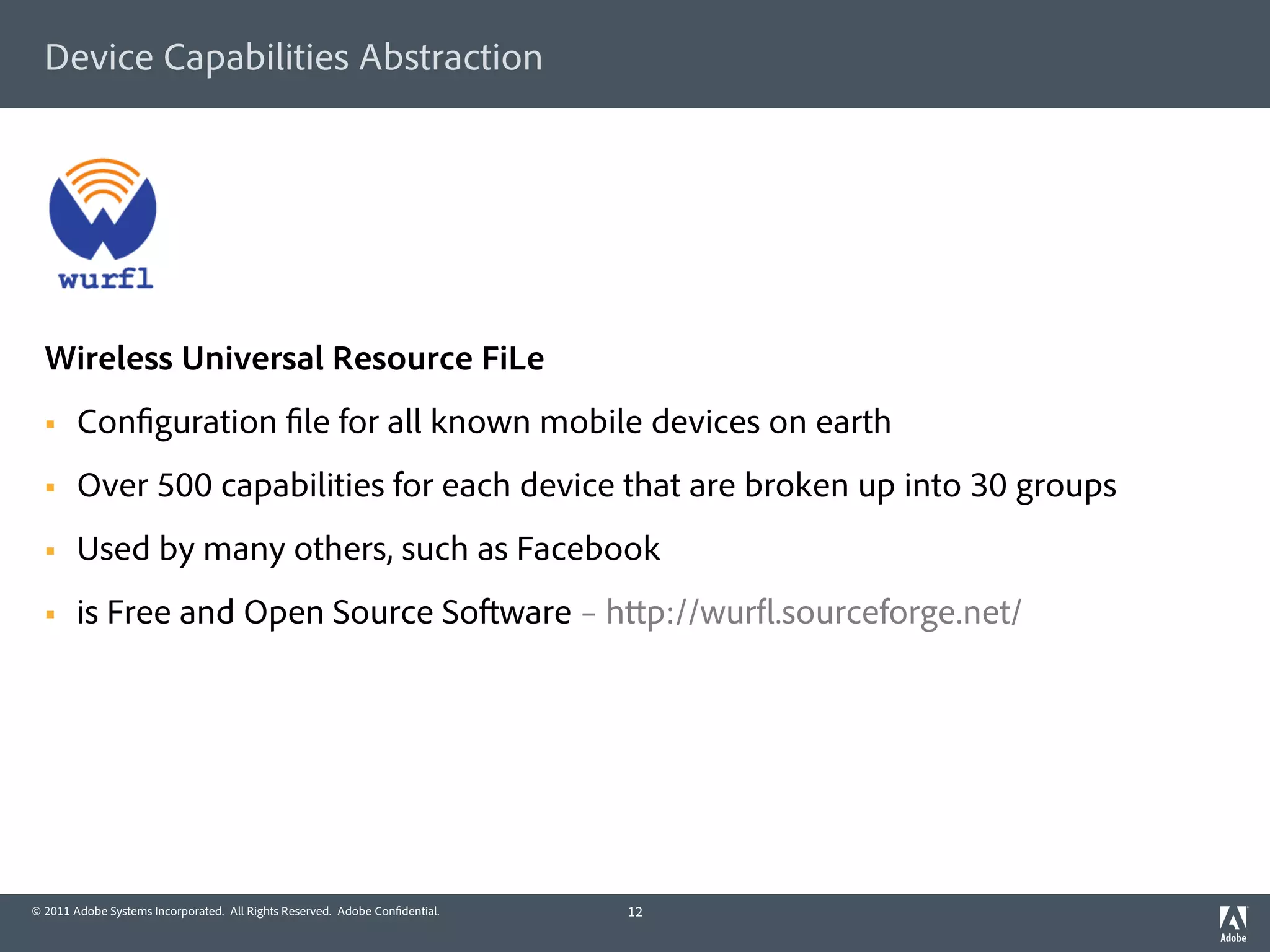Click the Adobe copyright notice in footer
The image size is (1270, 952).
[x=236, y=911]
